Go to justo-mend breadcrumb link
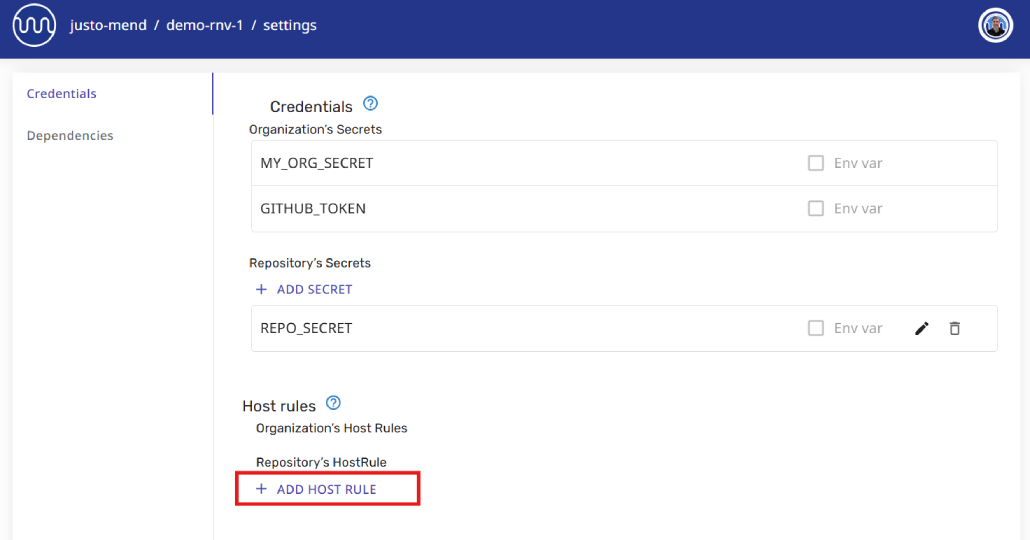 [x=108, y=25]
